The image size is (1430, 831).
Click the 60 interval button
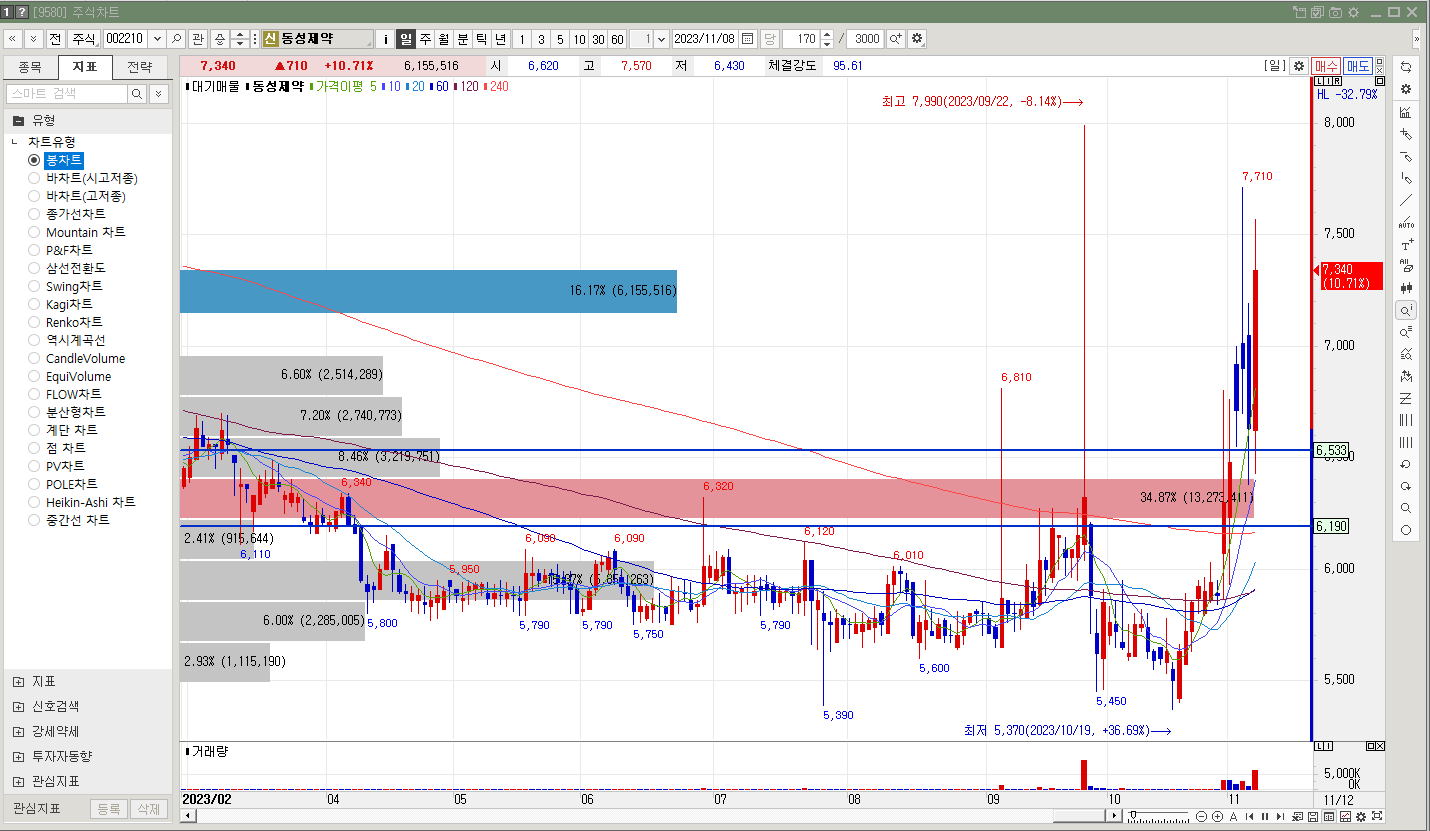point(617,39)
